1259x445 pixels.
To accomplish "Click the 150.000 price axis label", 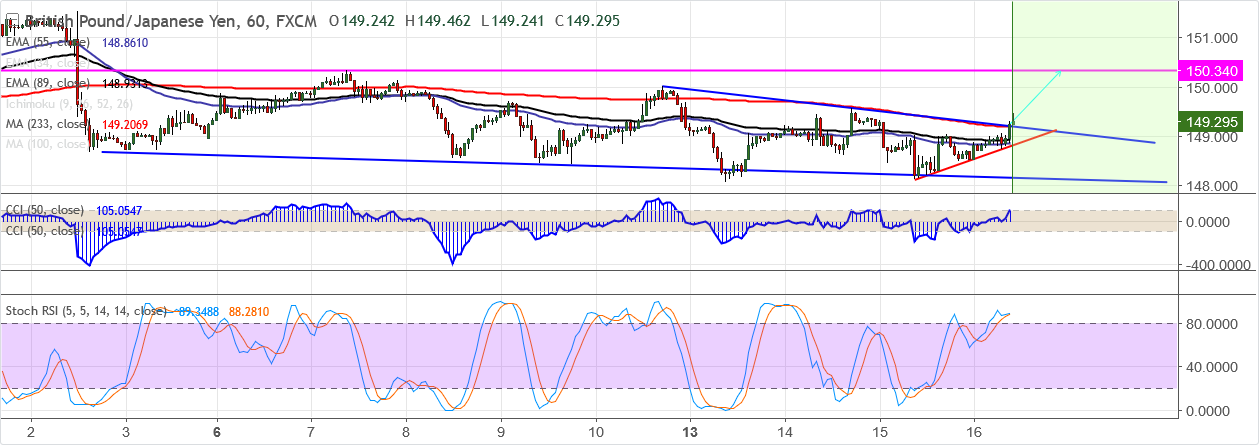I will (x=1213, y=88).
